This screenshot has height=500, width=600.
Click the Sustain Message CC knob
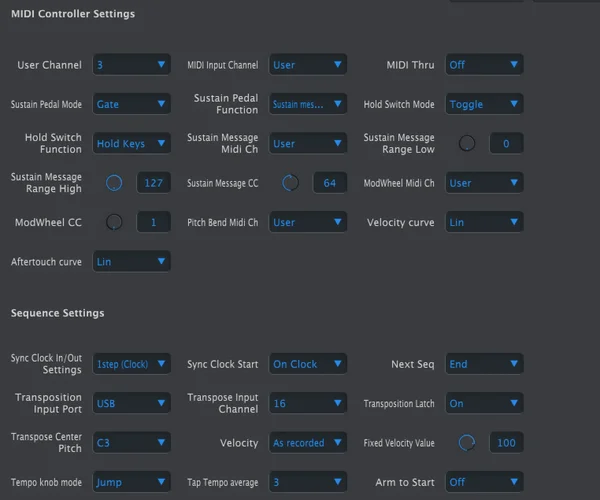point(290,182)
